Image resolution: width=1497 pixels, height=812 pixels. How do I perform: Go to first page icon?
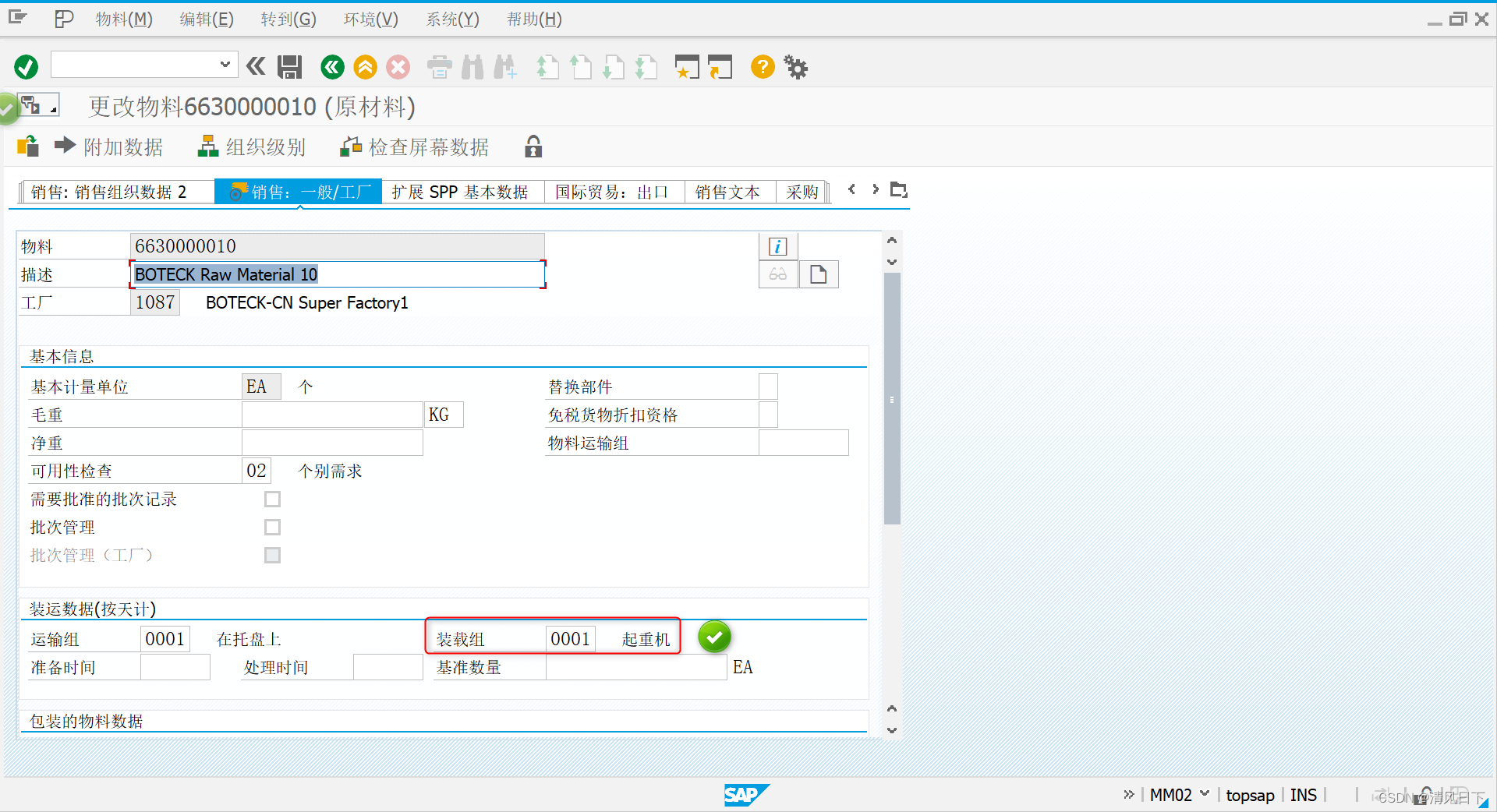coord(548,67)
